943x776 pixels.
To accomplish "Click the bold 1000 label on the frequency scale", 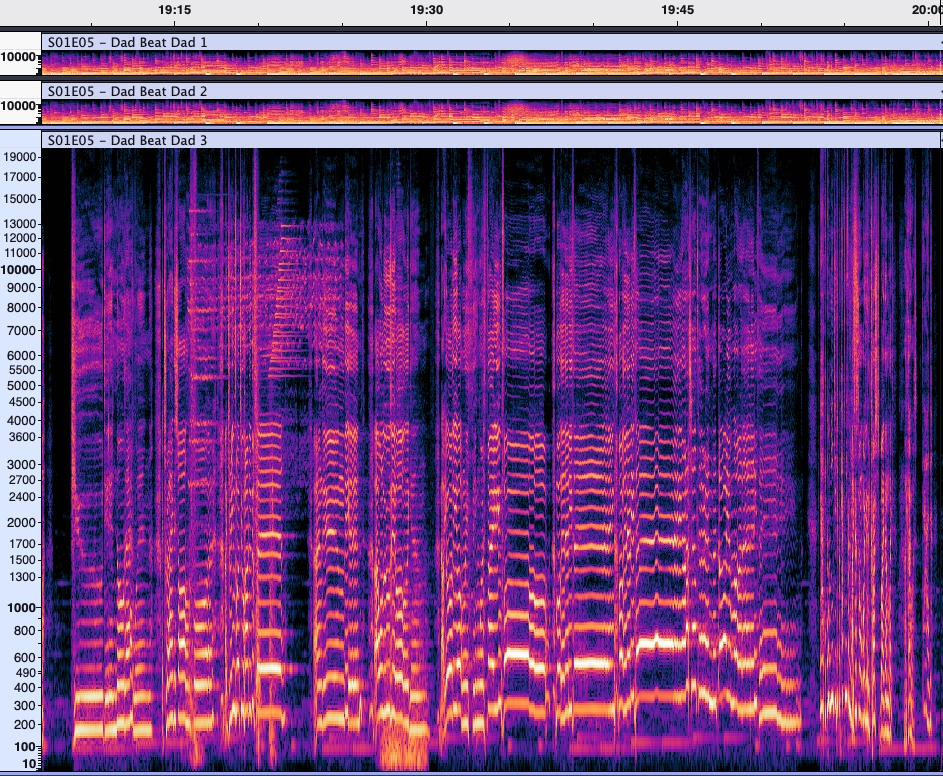I will 22,607.
